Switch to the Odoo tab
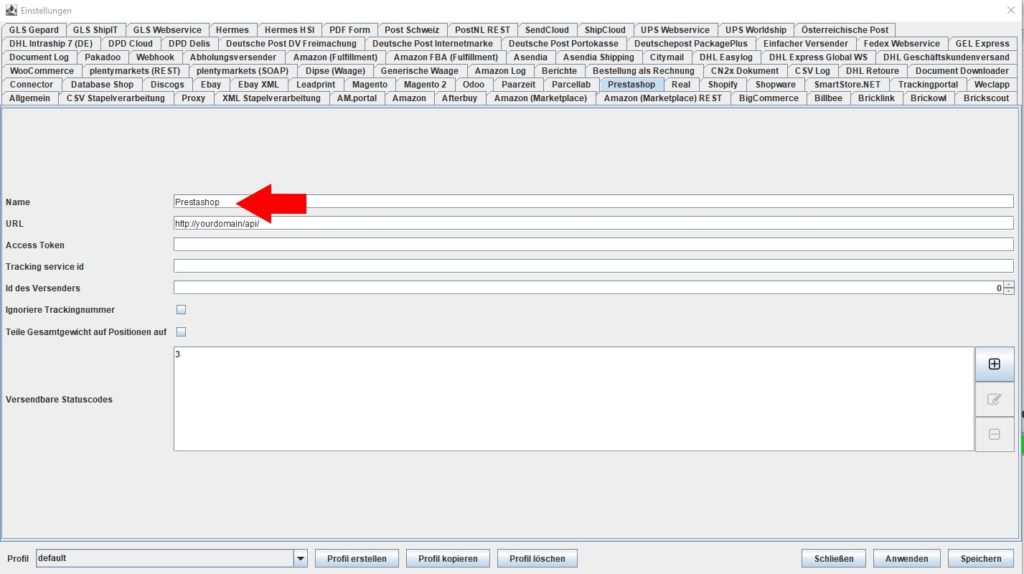 coord(473,84)
